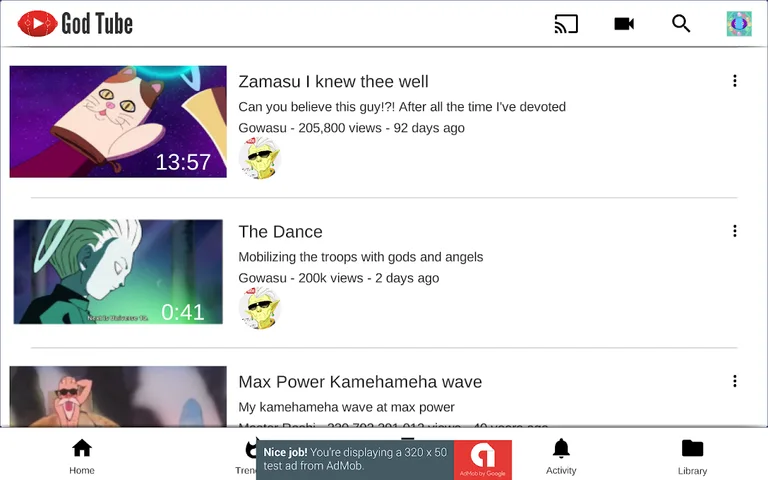Image resolution: width=768 pixels, height=480 pixels.
Task: Play the Zamasu cat thumbnail video
Action: [x=118, y=121]
